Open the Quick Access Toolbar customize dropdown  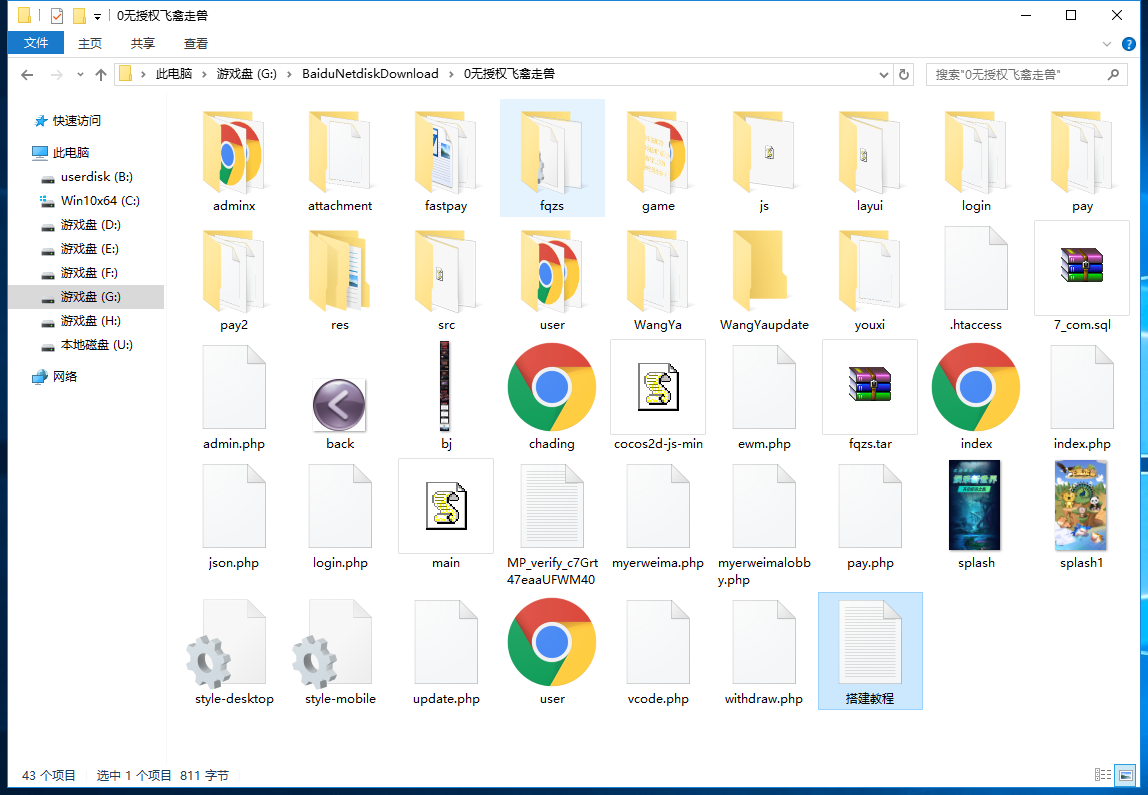point(97,16)
